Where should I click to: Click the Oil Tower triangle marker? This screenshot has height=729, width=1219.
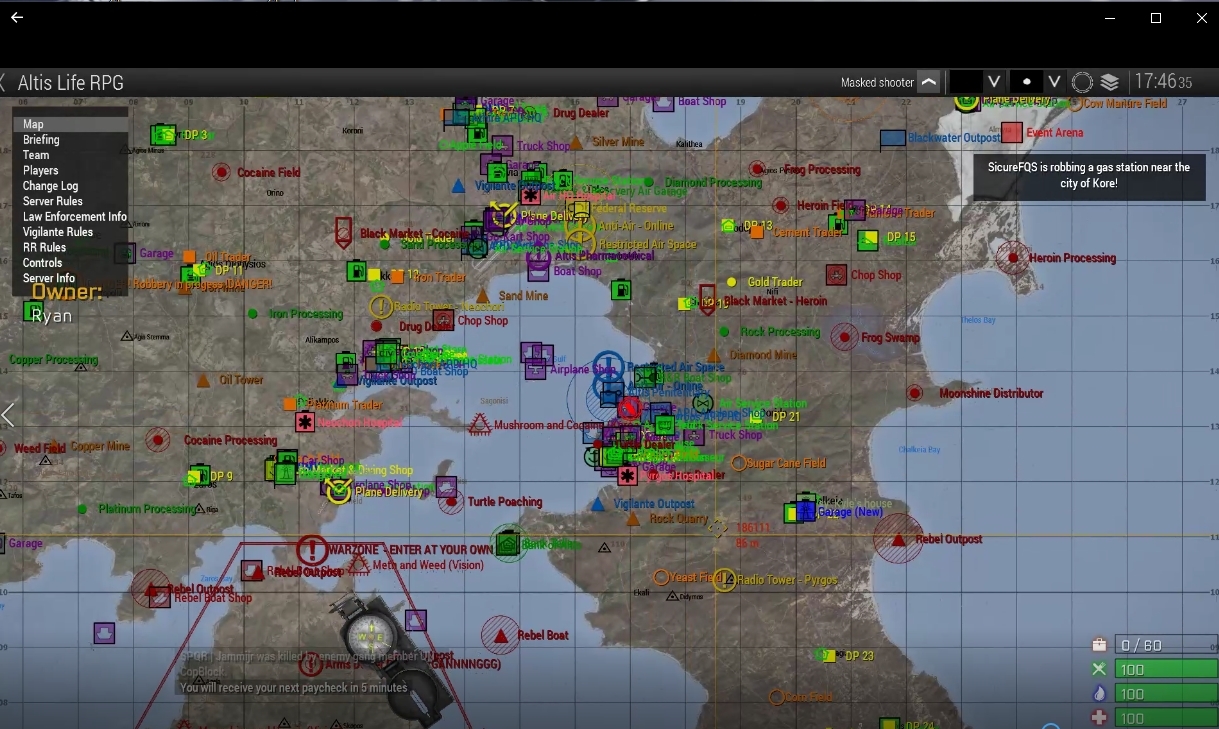click(203, 380)
